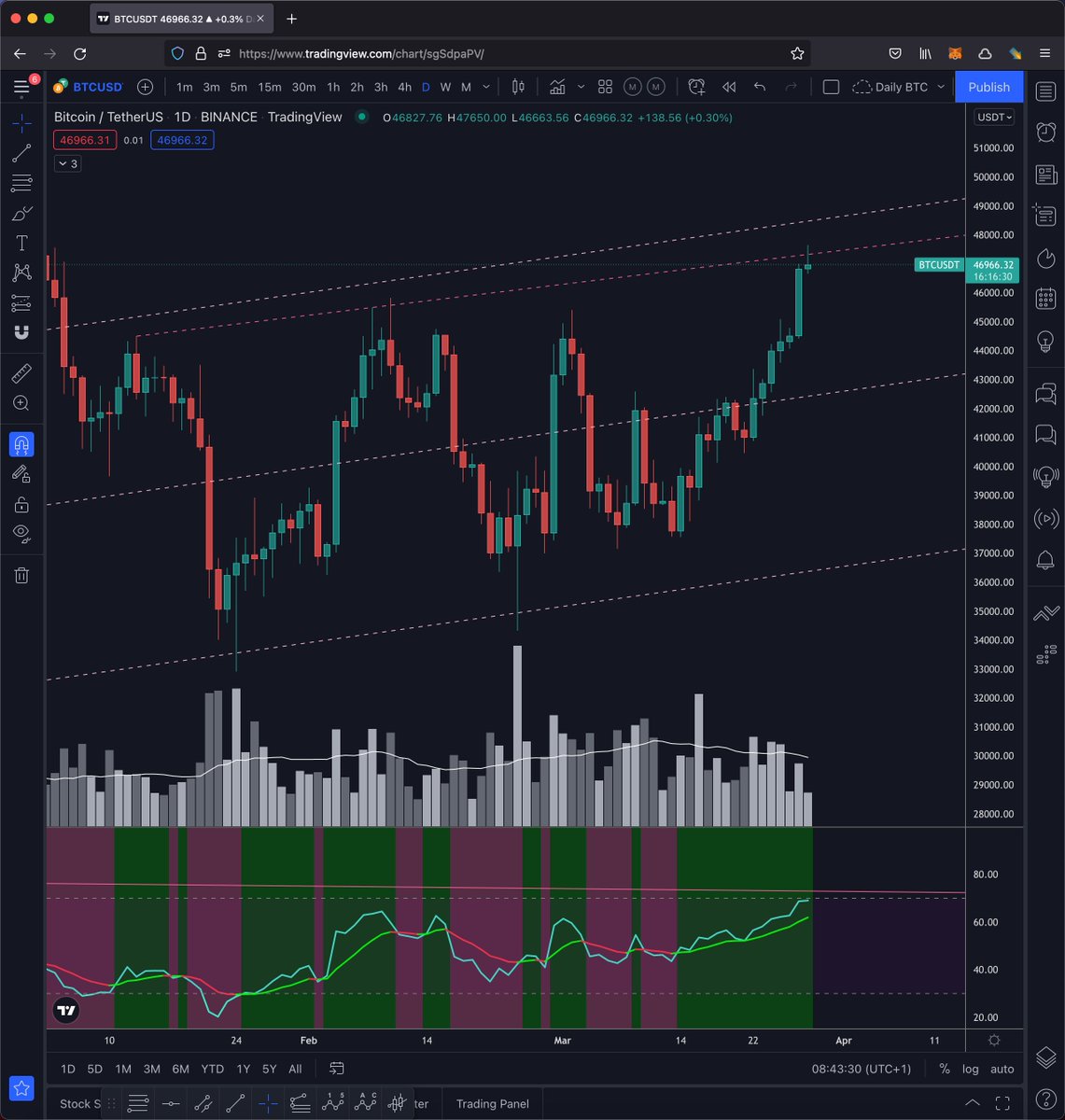Open the go to date button
The height and width of the screenshot is (1120, 1065).
[x=337, y=1069]
